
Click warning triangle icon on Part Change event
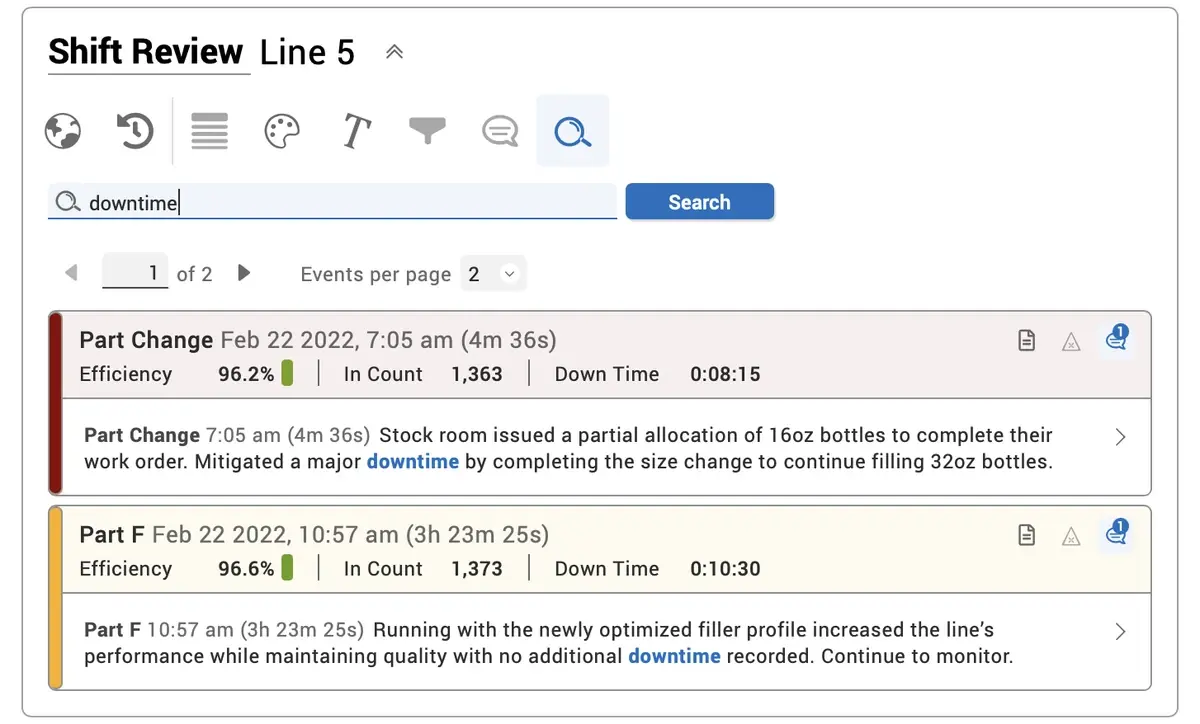point(1071,342)
